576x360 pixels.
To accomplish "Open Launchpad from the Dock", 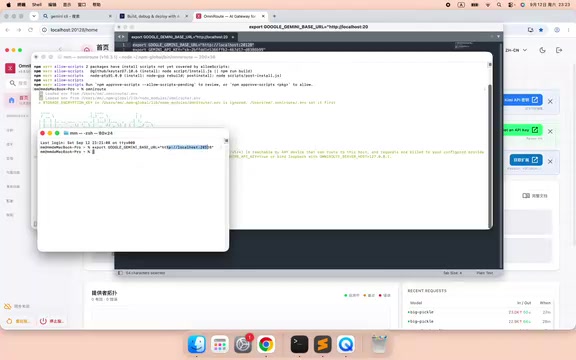I will point(220,344).
